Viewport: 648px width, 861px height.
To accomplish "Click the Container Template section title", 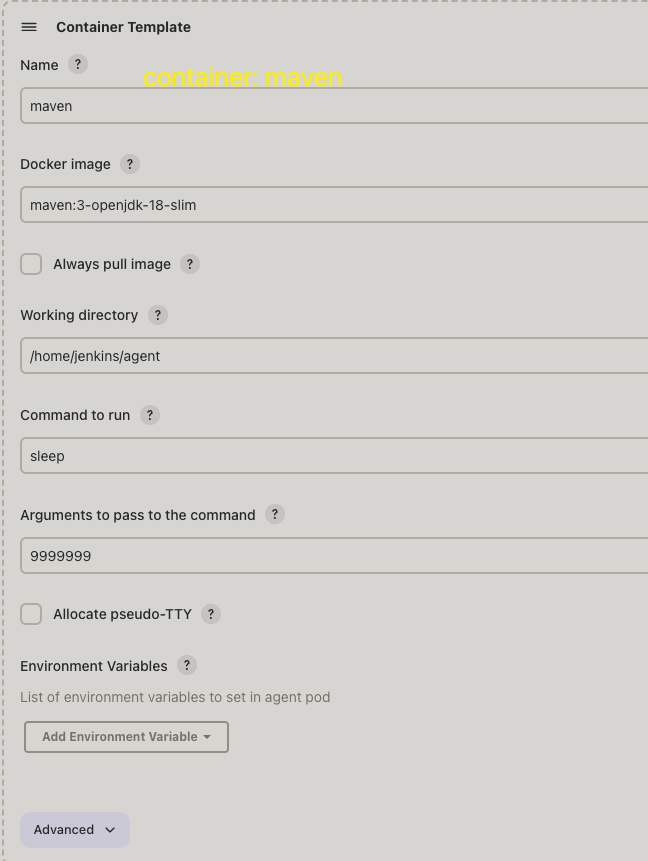I will pyautogui.click(x=123, y=27).
